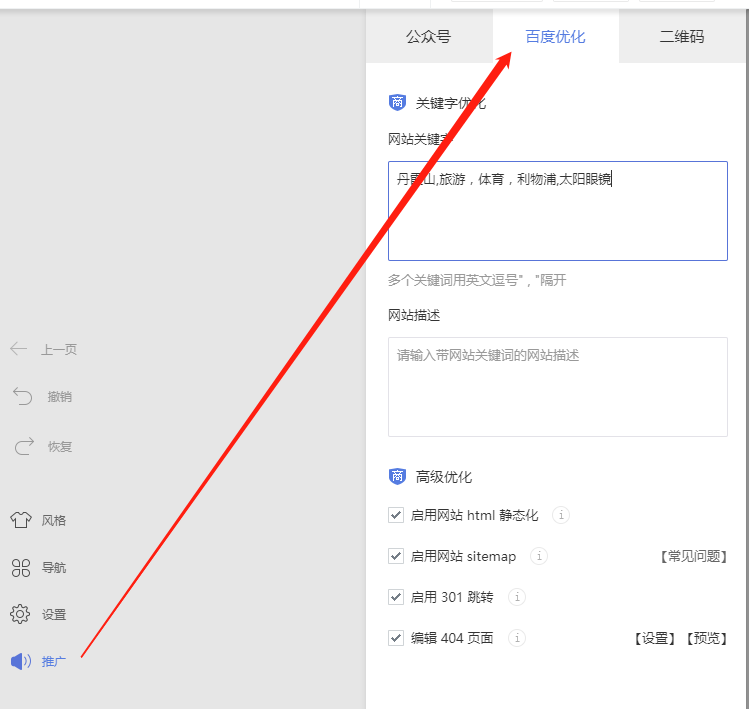Viewport: 749px width, 709px height.
Task: Switch to the 公众号 tab
Action: pos(428,37)
